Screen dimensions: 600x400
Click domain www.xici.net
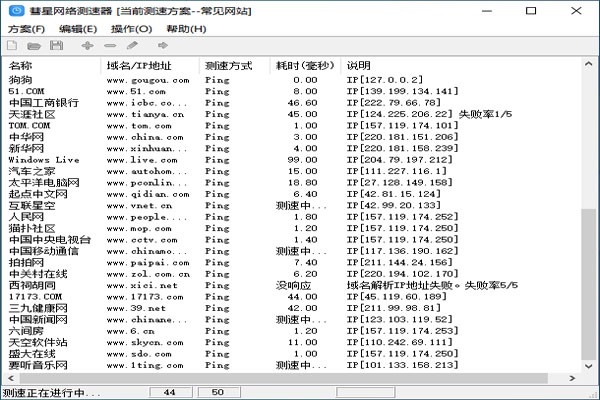pyautogui.click(x=142, y=286)
